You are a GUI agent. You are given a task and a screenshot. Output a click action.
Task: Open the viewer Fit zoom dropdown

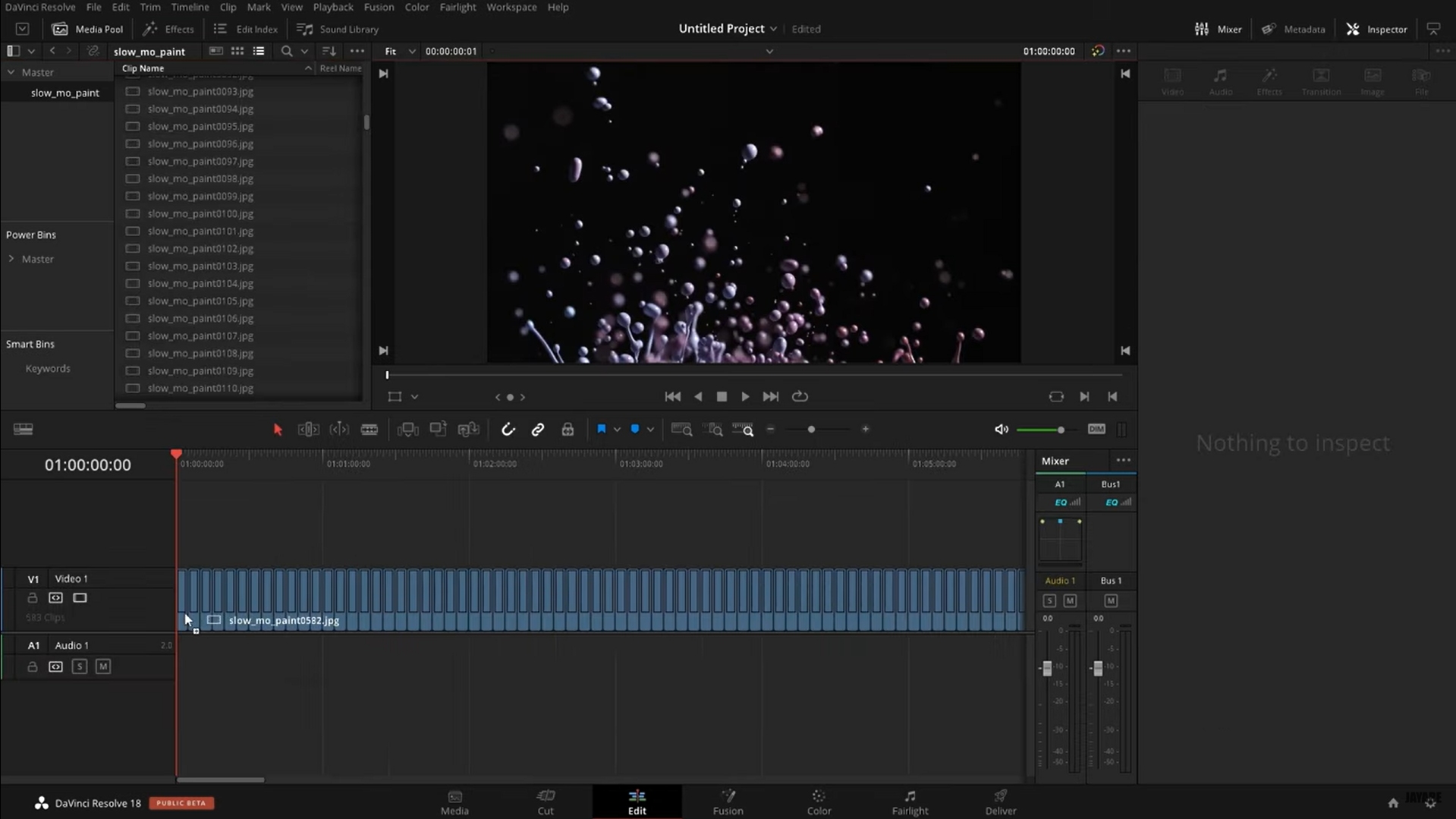[398, 51]
